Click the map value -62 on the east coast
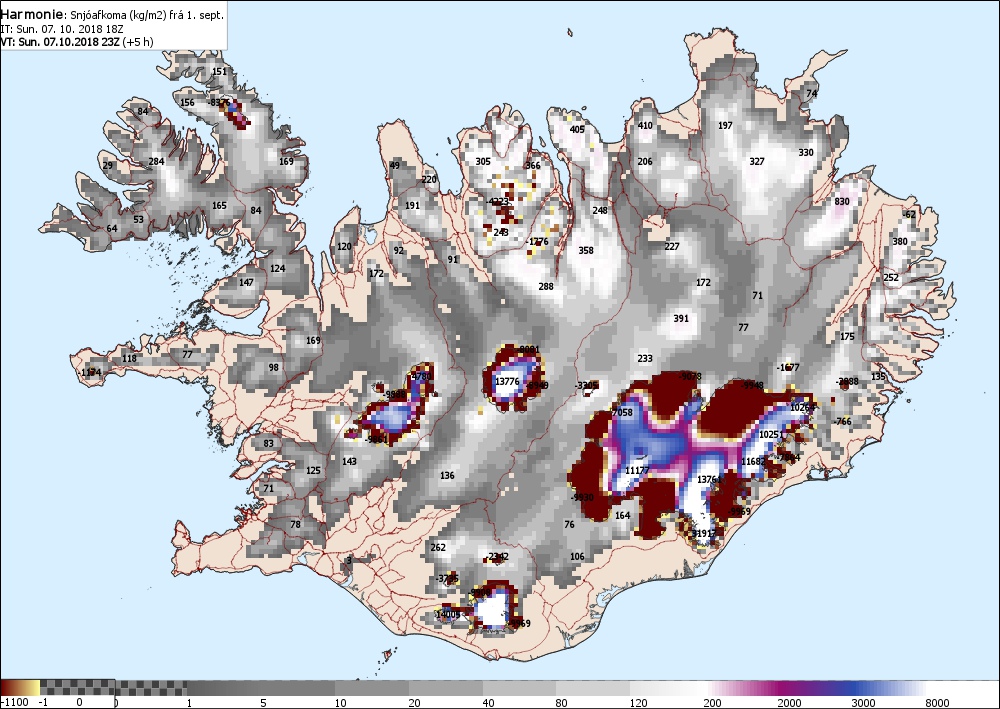Image resolution: width=1000 pixels, height=709 pixels. pyautogui.click(x=909, y=214)
